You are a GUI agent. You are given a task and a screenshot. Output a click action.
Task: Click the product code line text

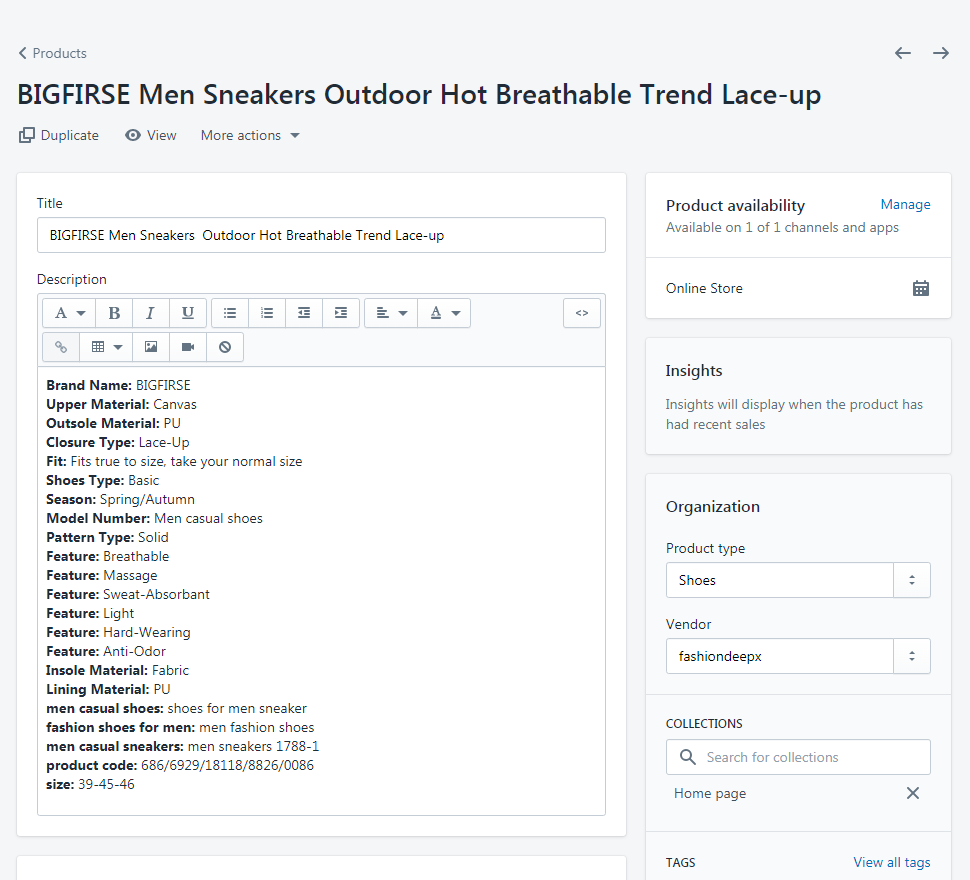coord(180,766)
